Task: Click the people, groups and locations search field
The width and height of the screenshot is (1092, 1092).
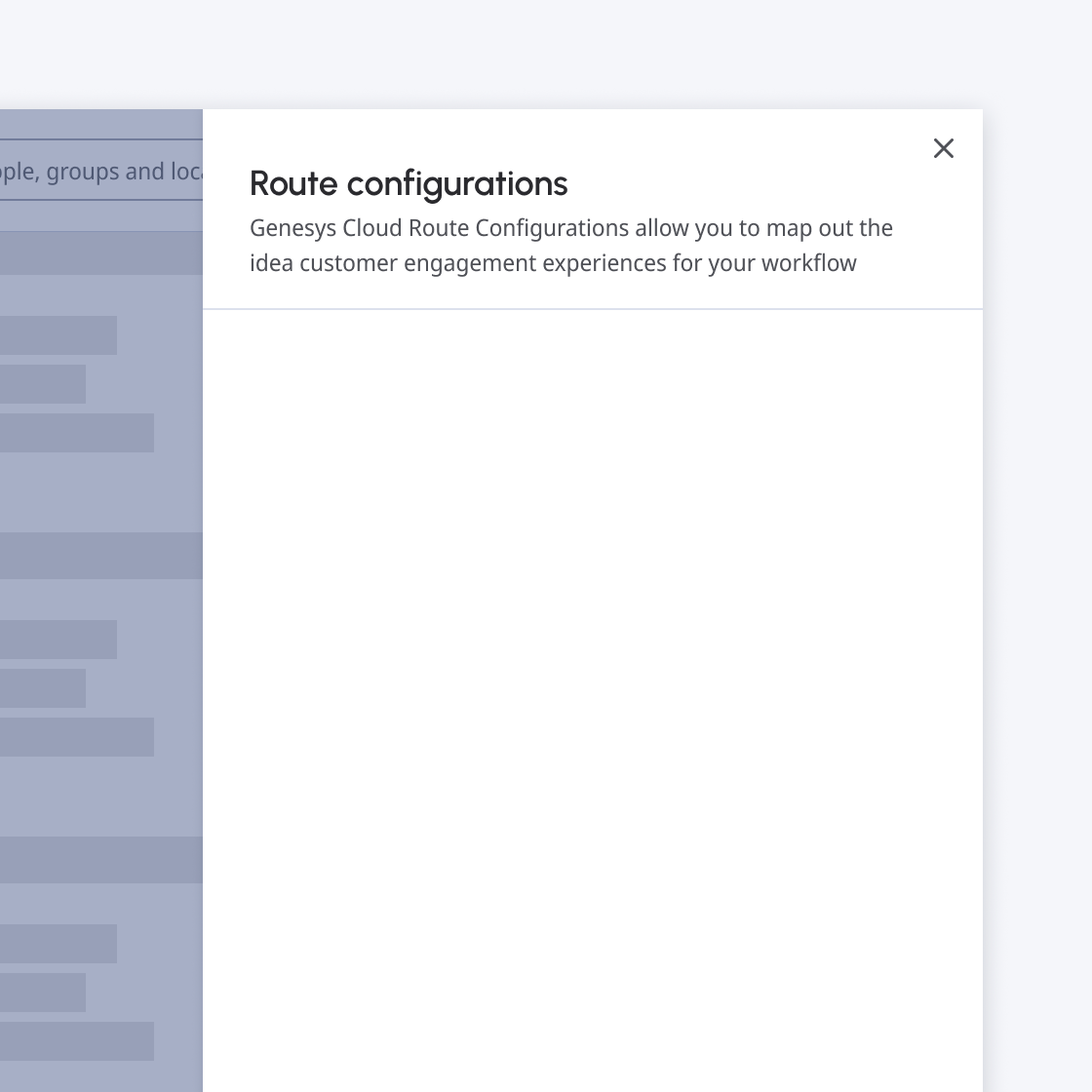Action: coord(101,170)
